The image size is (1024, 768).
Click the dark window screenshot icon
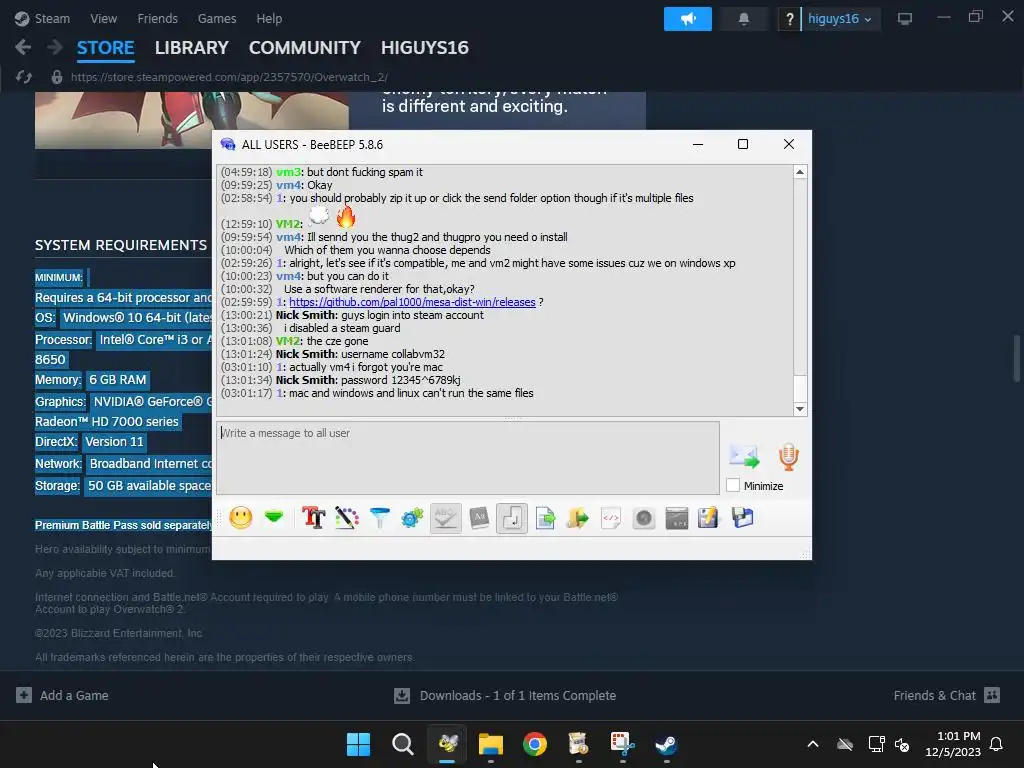677,518
